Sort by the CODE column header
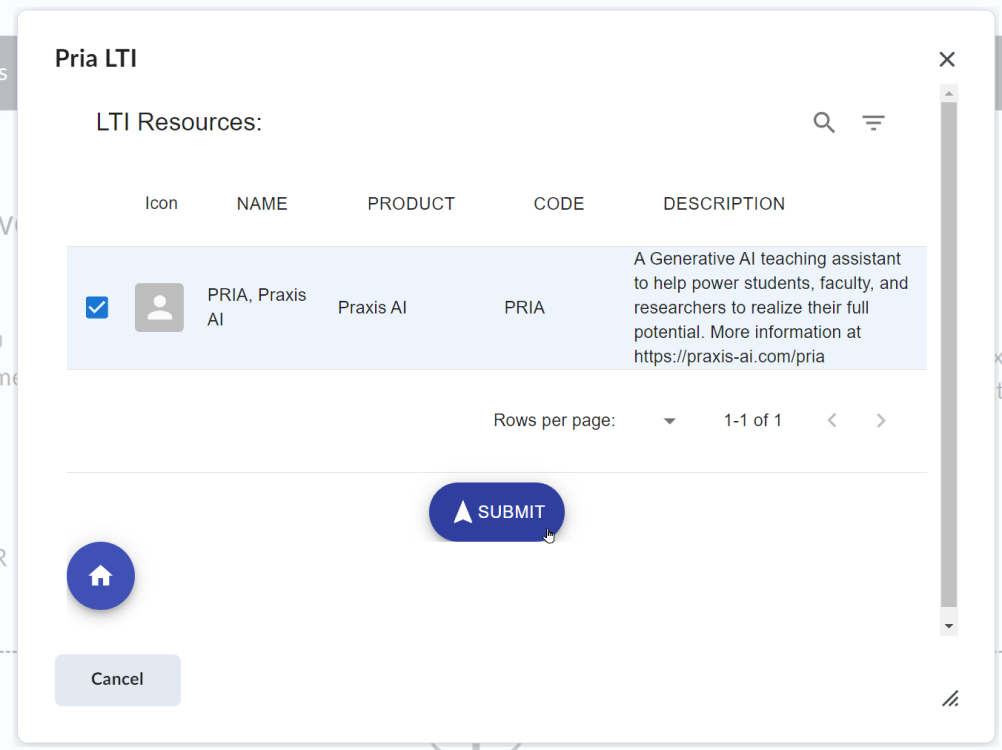This screenshot has width=1002, height=750. (559, 204)
